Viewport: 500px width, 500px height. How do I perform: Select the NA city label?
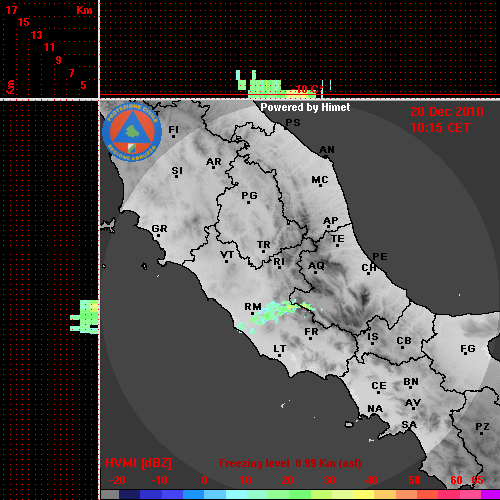pos(375,409)
